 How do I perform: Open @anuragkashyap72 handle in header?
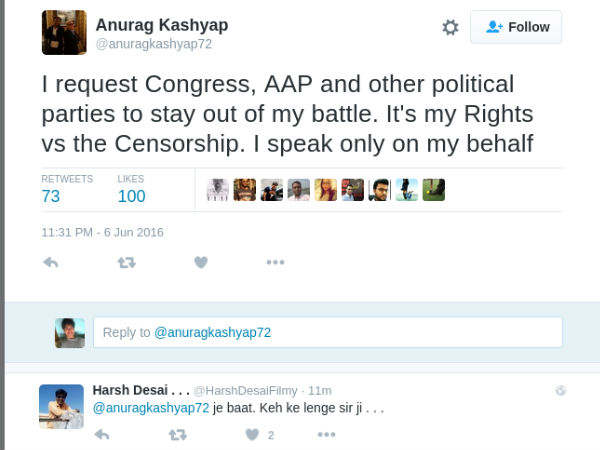(x=153, y=44)
